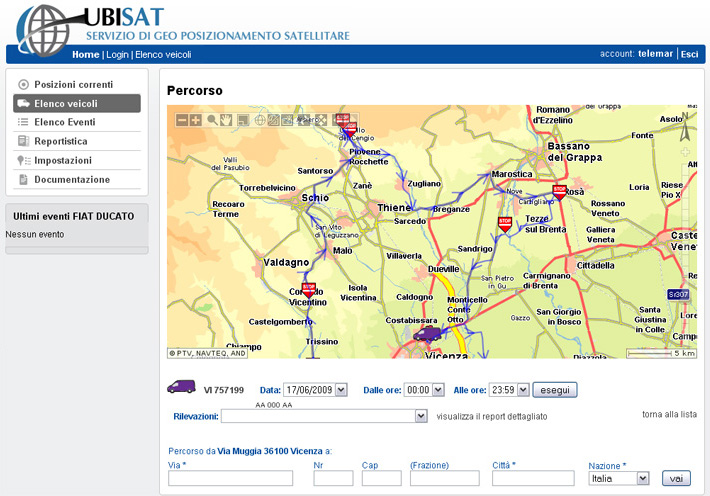Viewport: 710px width, 496px height.
Task: Click the Reportistica document icon
Action: (23, 141)
